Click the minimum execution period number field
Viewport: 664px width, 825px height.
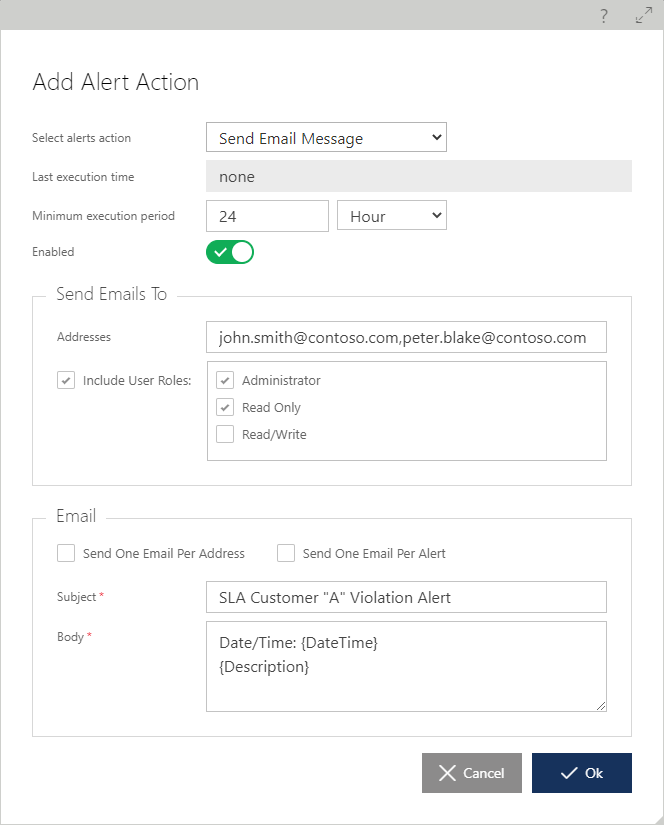(267, 216)
